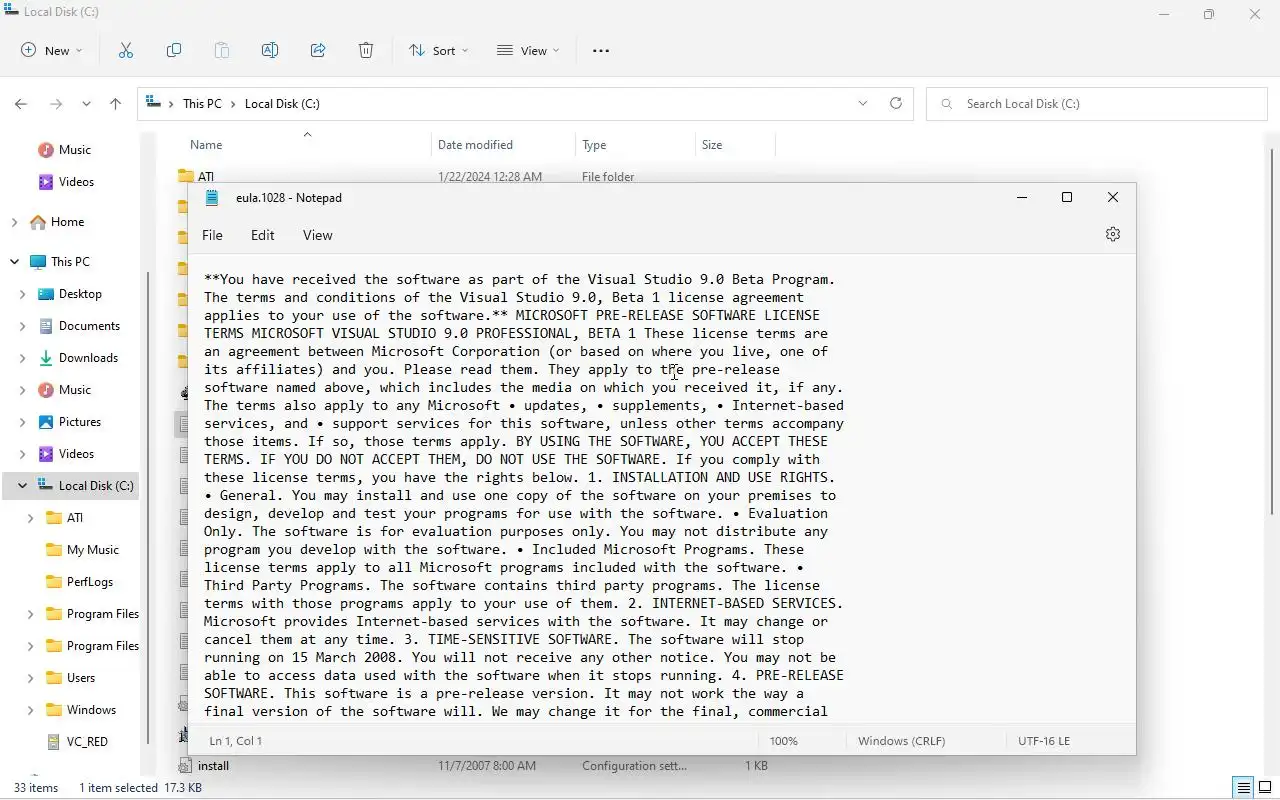
Task: Go back with the Explorer back arrow
Action: [x=21, y=103]
